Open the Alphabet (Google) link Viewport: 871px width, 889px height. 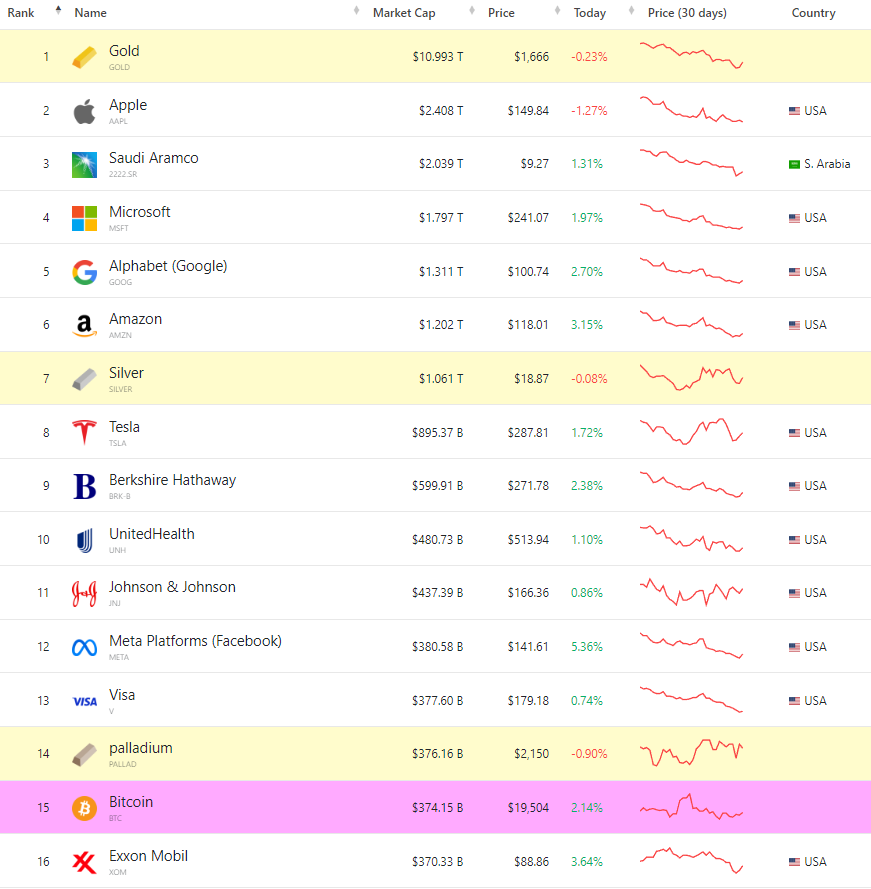[x=168, y=266]
